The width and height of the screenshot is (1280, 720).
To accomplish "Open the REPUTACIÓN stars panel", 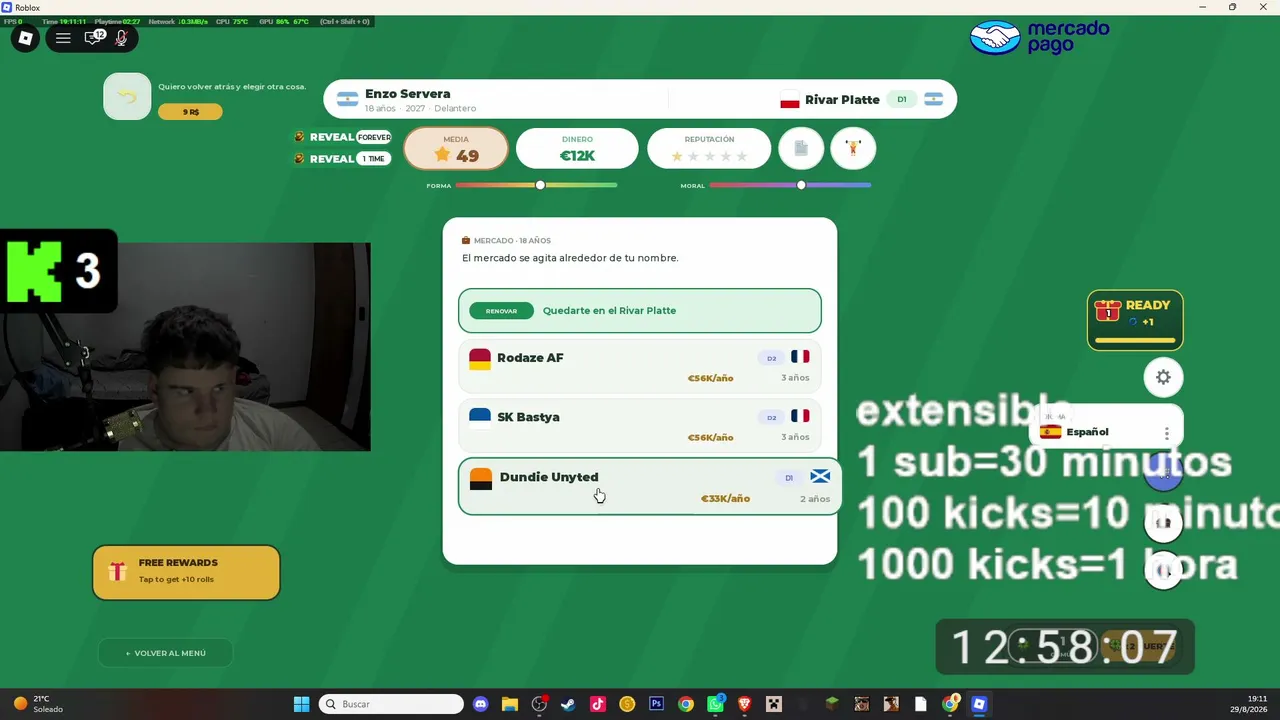I will 709,149.
